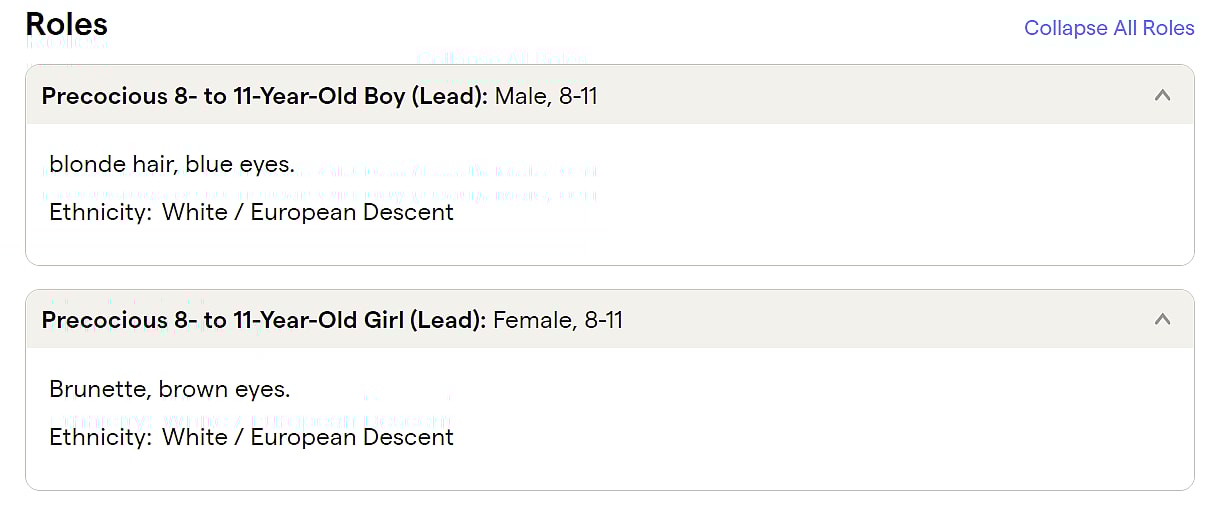Click the Collapse All Roles link
Viewport: 1216px width, 528px height.
click(x=1109, y=28)
